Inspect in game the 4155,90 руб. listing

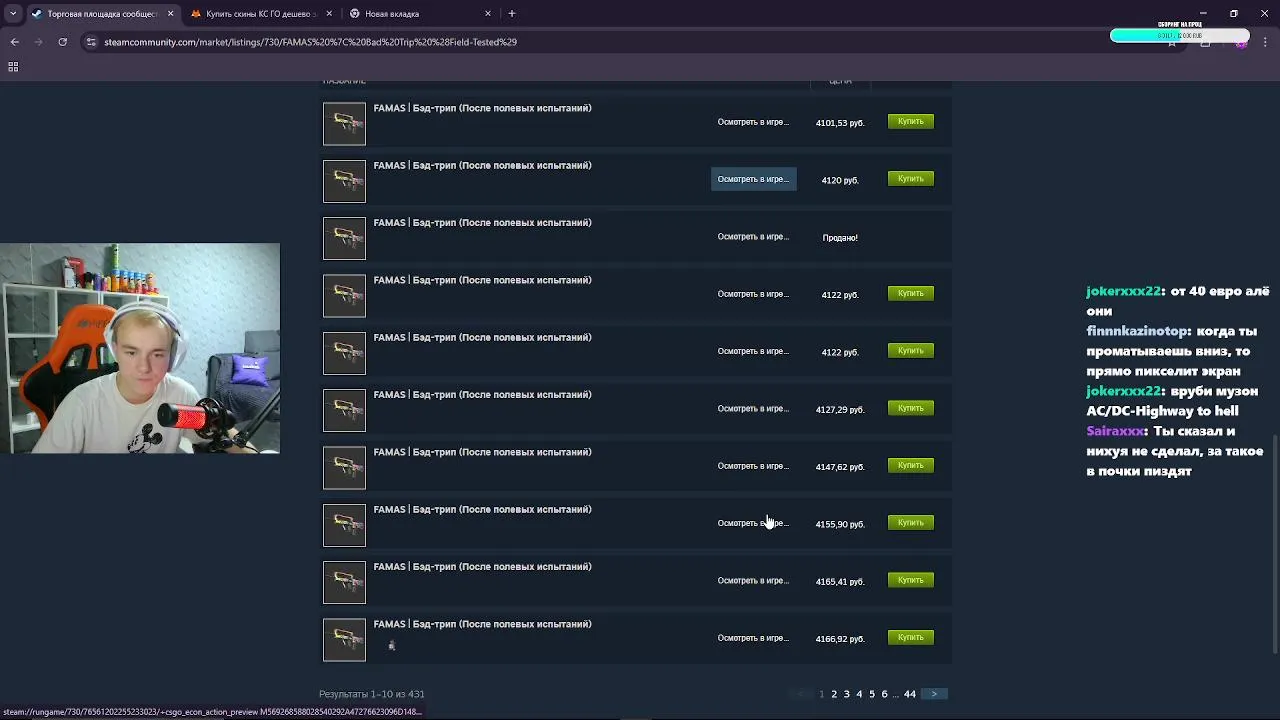(753, 523)
